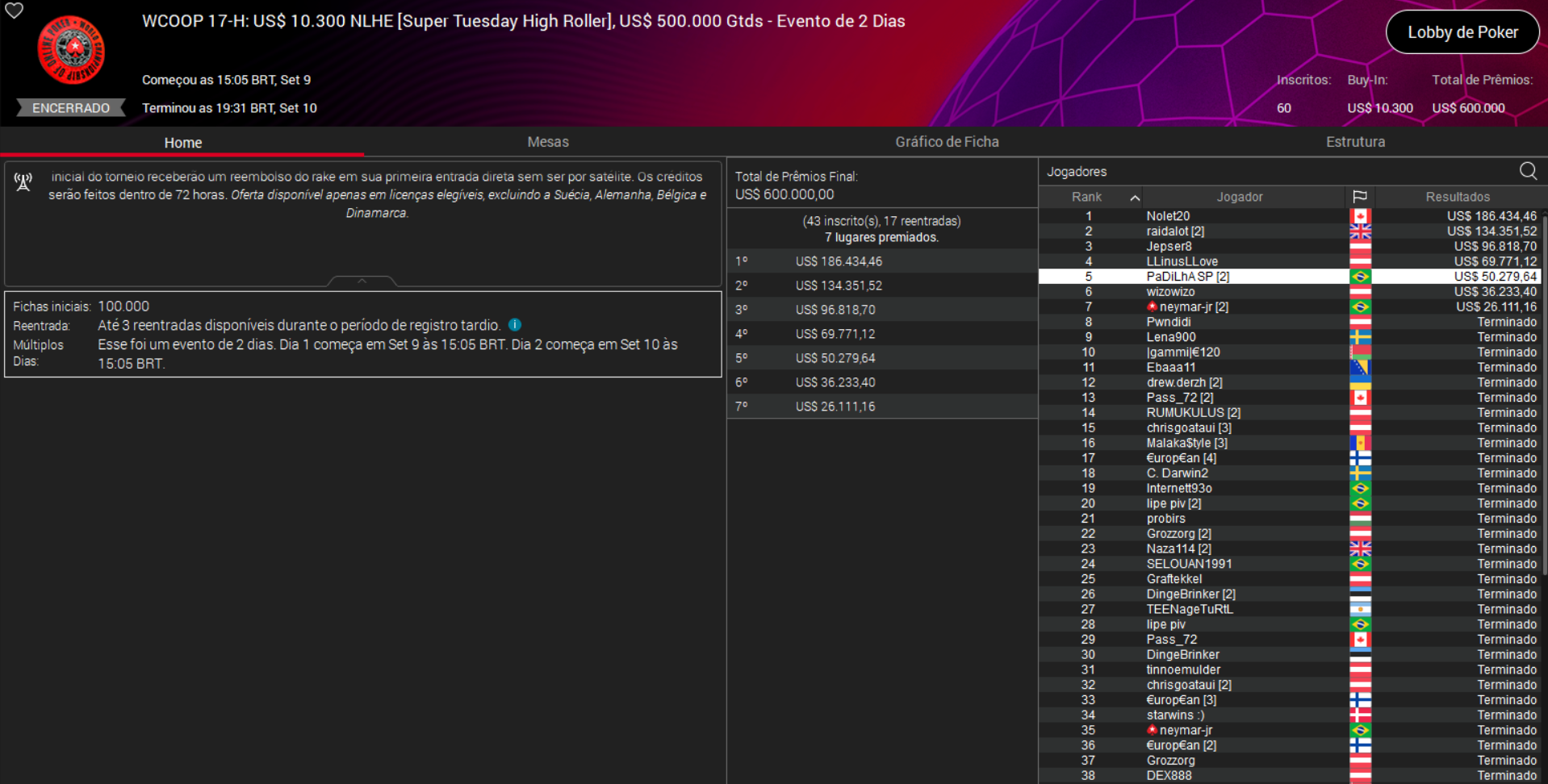The width and height of the screenshot is (1548, 784).
Task: Switch to the Mesas tab
Action: pos(547,142)
